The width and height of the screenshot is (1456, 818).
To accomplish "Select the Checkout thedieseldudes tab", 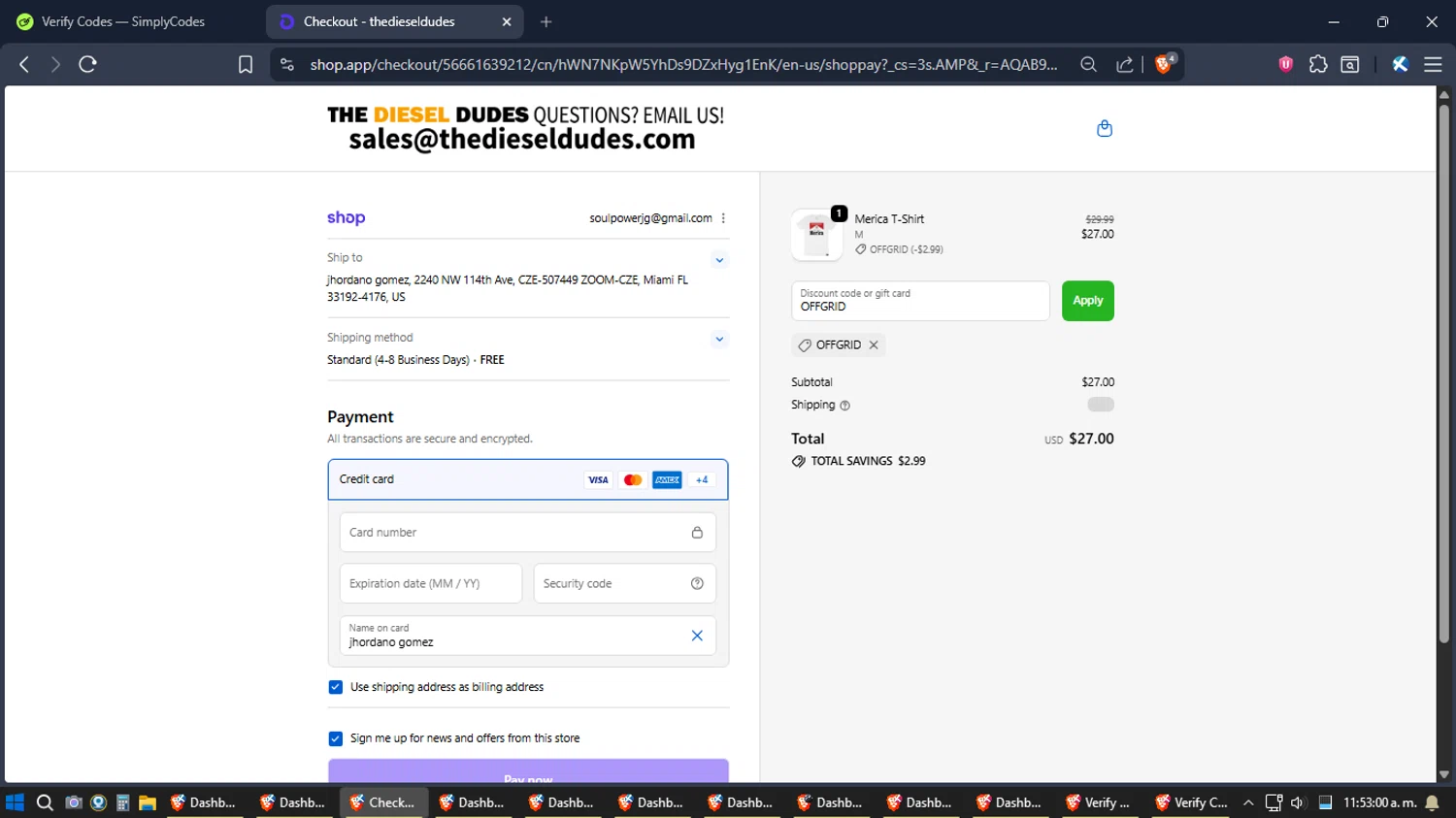I will 379,21.
